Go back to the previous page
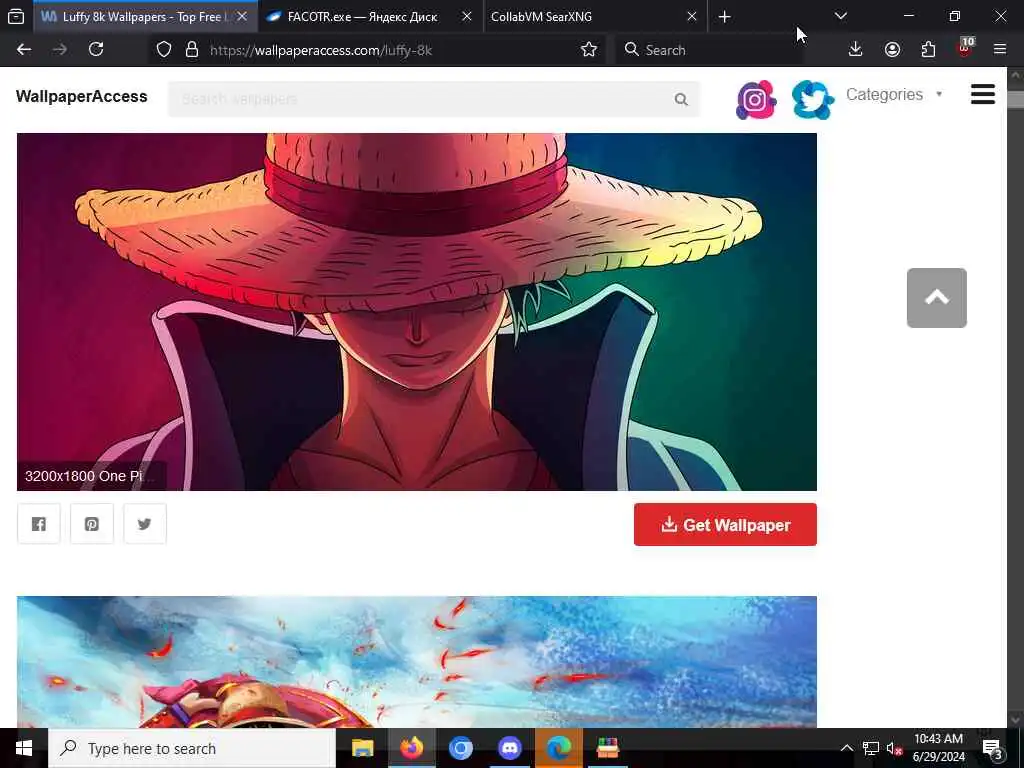The width and height of the screenshot is (1024, 768). coord(24,50)
